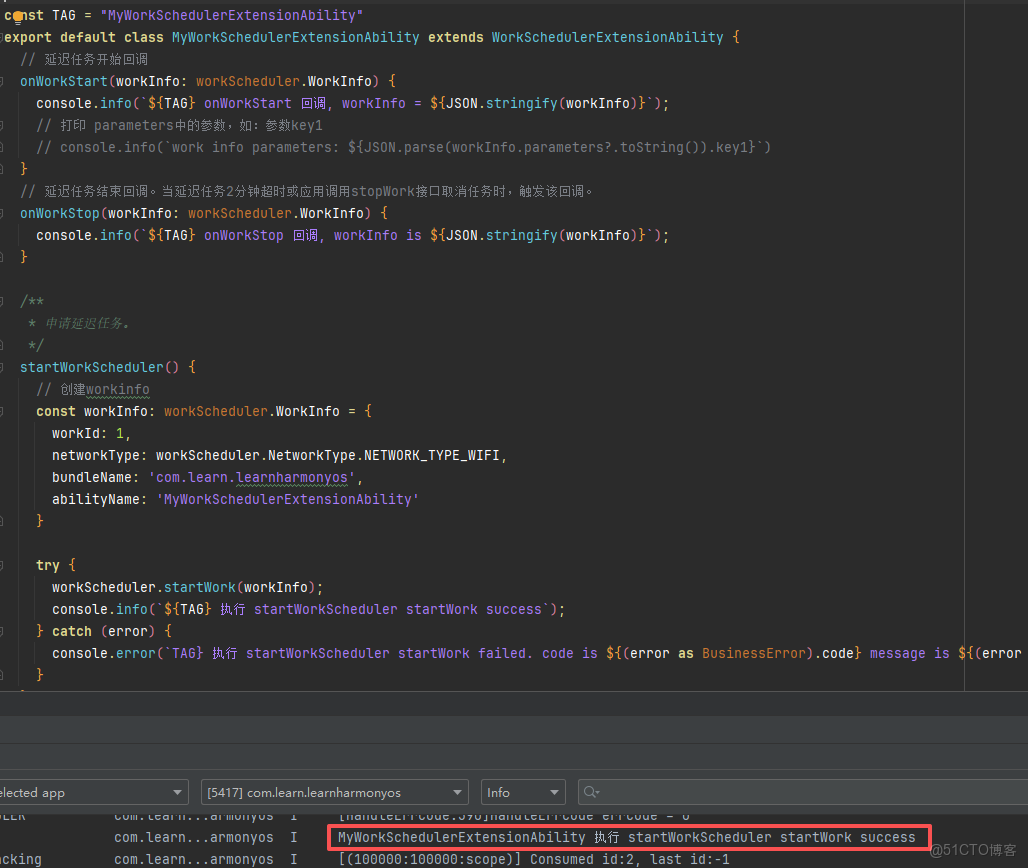Screen dimensions: 1028x868
Task: Open the Info log level dropdown
Action: [x=522, y=793]
